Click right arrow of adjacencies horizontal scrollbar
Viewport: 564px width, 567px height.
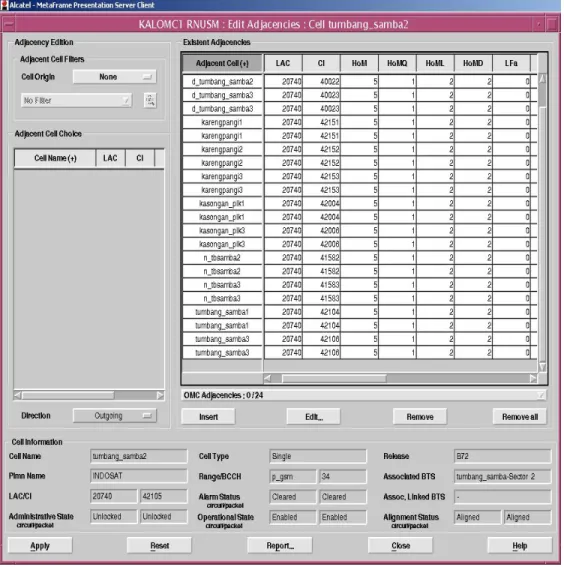click(x=533, y=379)
